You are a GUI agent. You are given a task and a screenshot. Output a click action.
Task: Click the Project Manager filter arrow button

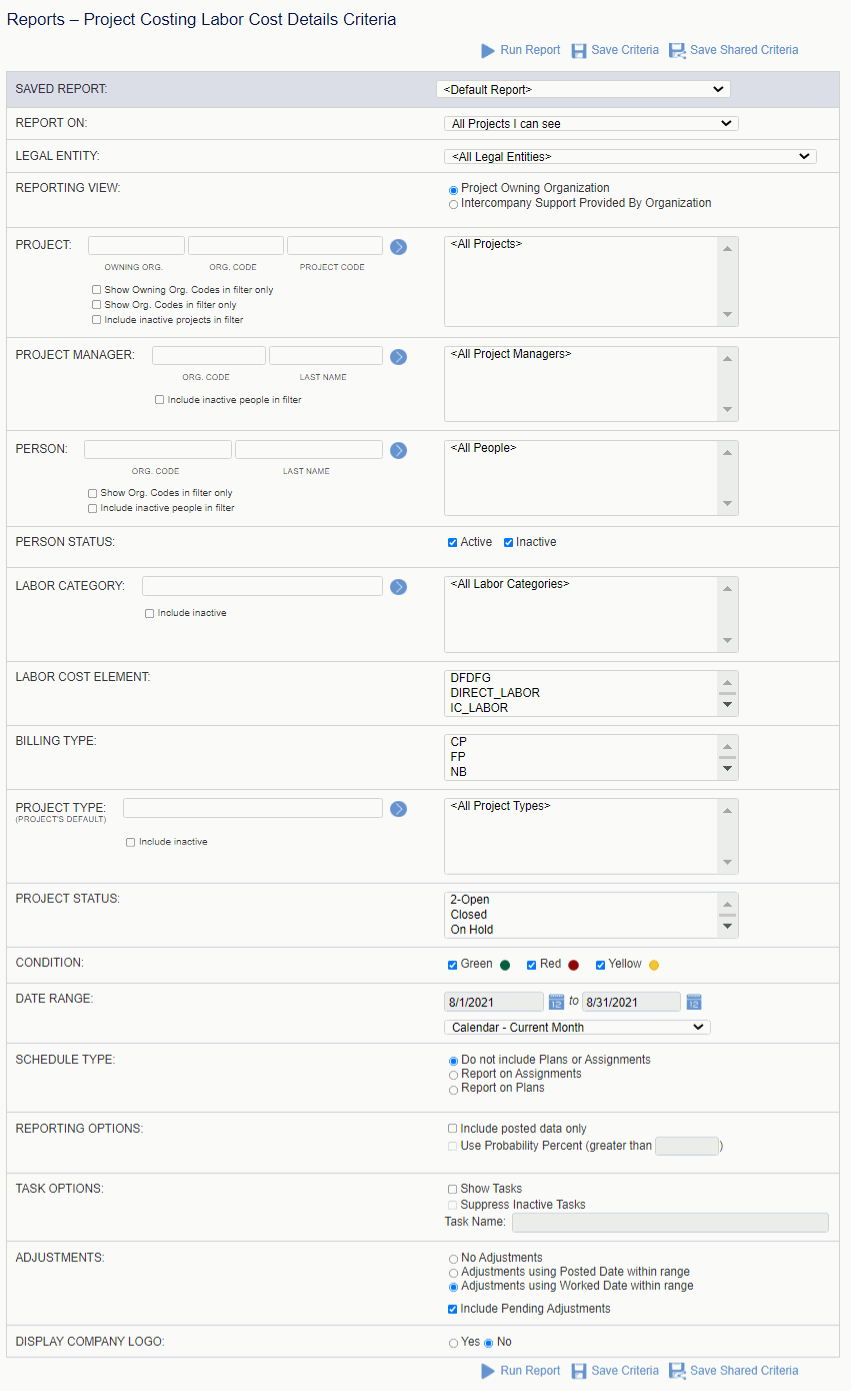click(x=398, y=356)
